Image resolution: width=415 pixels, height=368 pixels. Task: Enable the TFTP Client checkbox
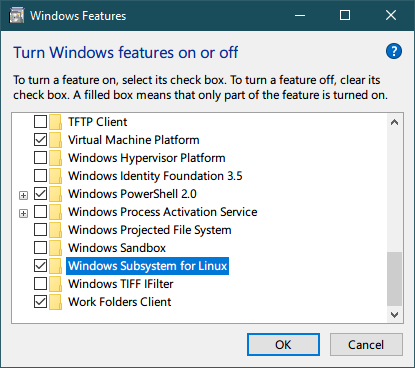coord(40,122)
